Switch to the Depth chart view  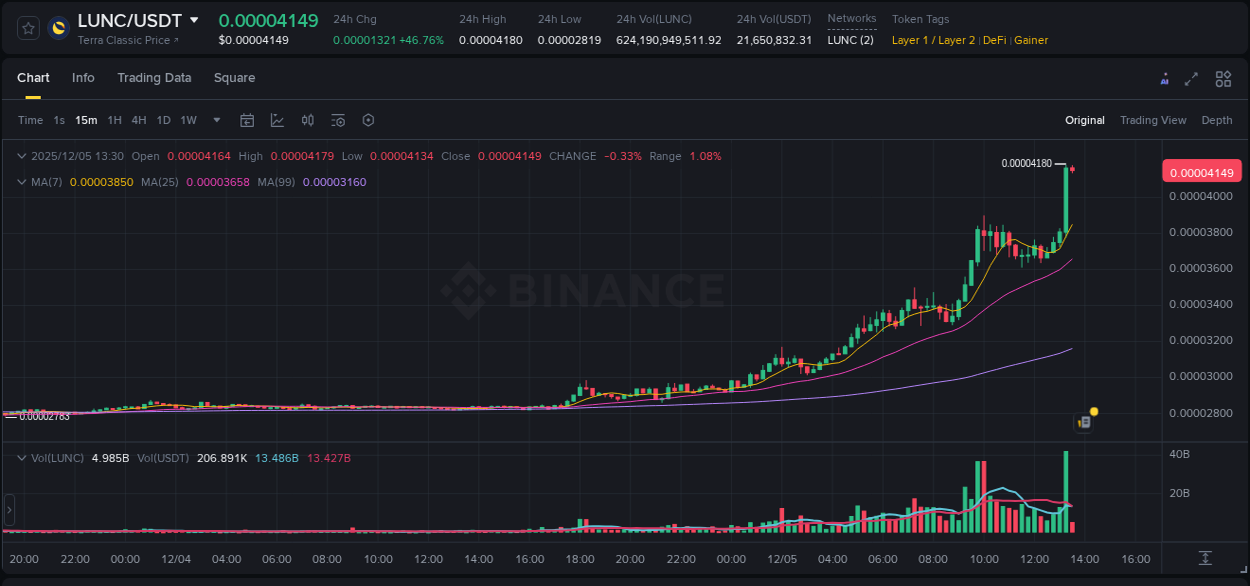(1217, 120)
